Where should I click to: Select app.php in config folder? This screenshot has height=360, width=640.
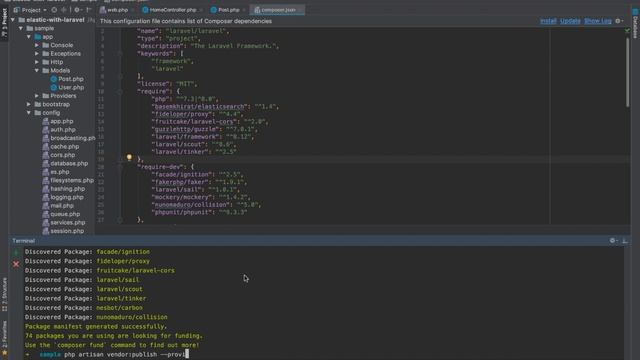tap(58, 121)
